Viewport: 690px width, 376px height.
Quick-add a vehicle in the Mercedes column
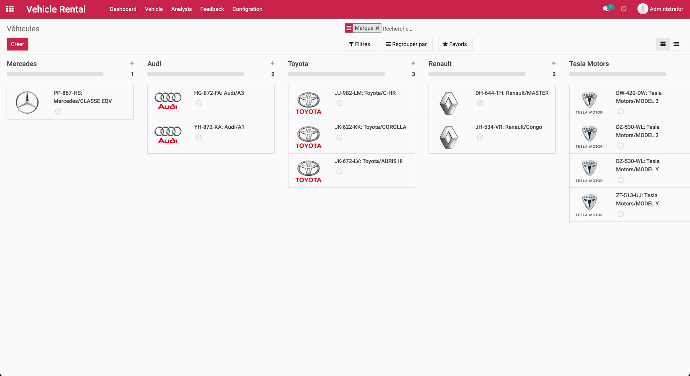click(132, 63)
